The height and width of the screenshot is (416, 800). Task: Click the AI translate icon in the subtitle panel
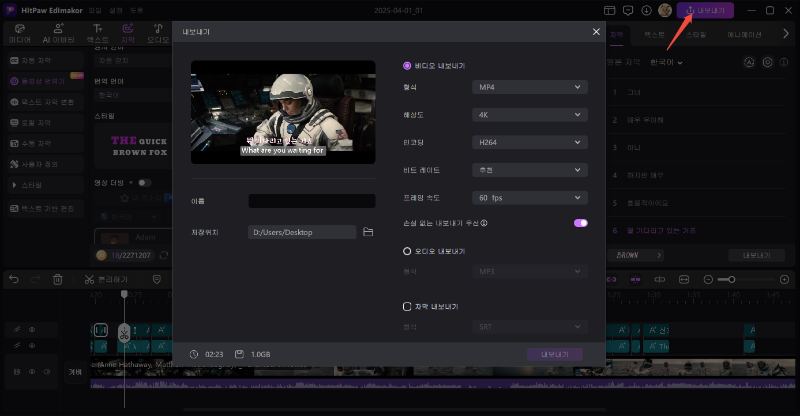[x=749, y=62]
